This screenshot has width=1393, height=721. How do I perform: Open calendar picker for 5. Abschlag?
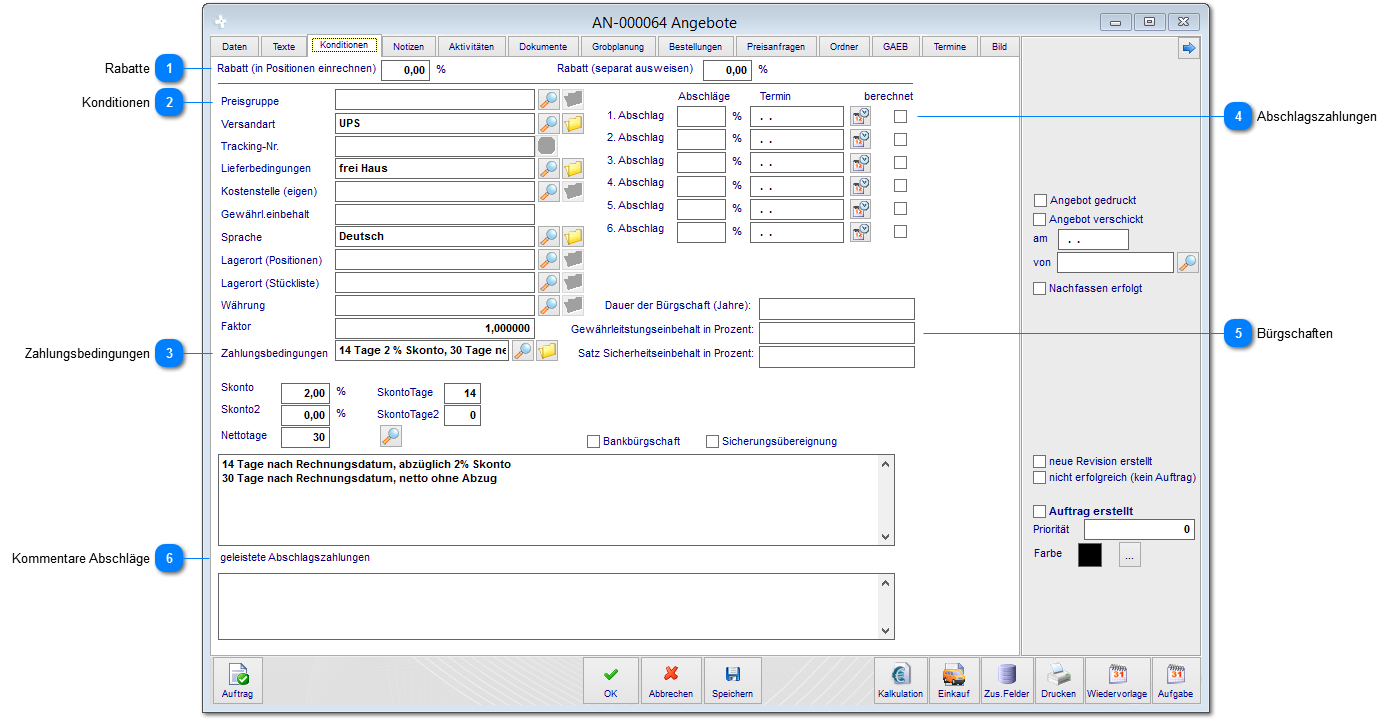coord(860,208)
